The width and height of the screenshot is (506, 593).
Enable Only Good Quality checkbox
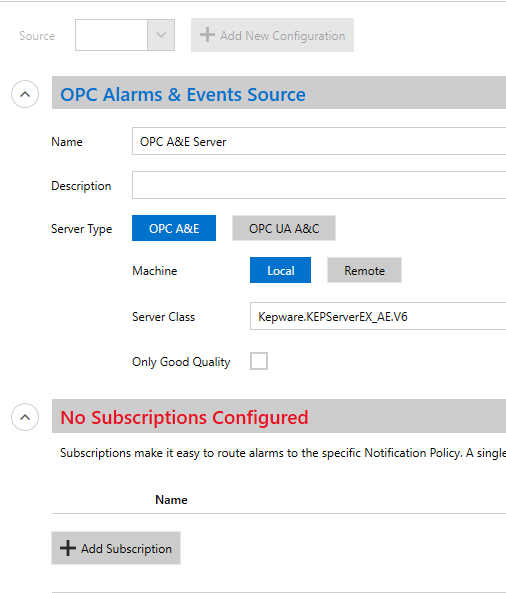tap(259, 361)
